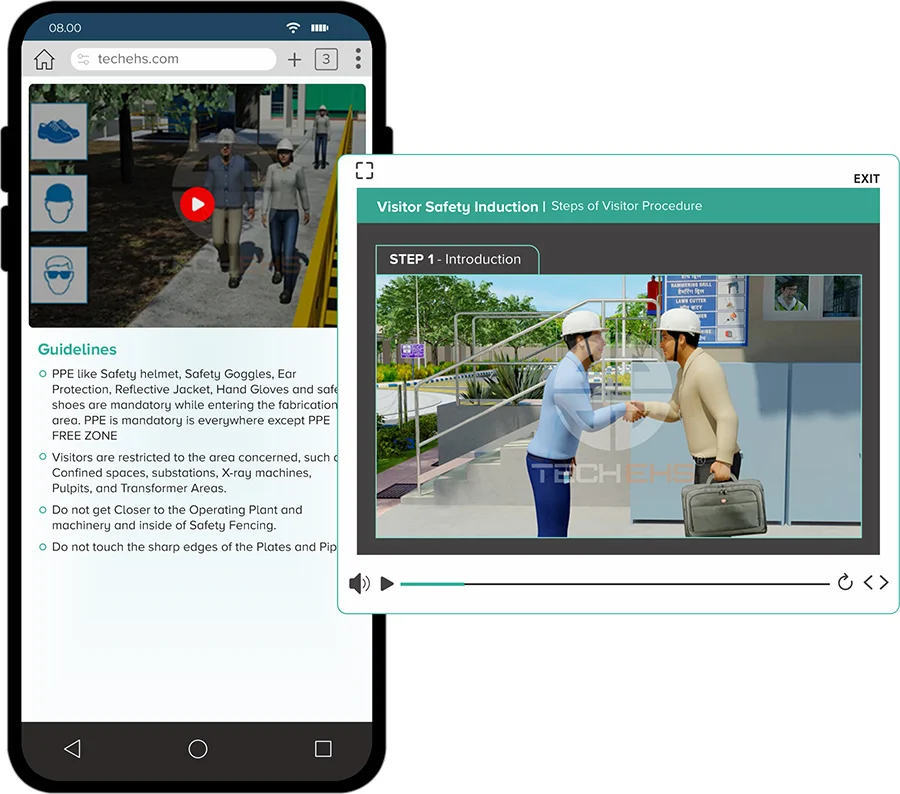Click the Guidelines heading
This screenshot has width=900, height=794.
click(x=77, y=350)
